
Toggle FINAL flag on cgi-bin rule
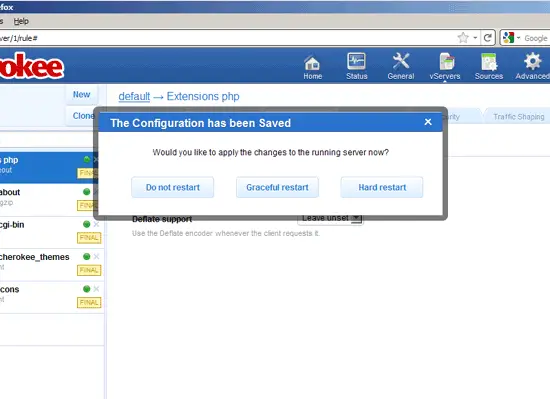(x=89, y=238)
